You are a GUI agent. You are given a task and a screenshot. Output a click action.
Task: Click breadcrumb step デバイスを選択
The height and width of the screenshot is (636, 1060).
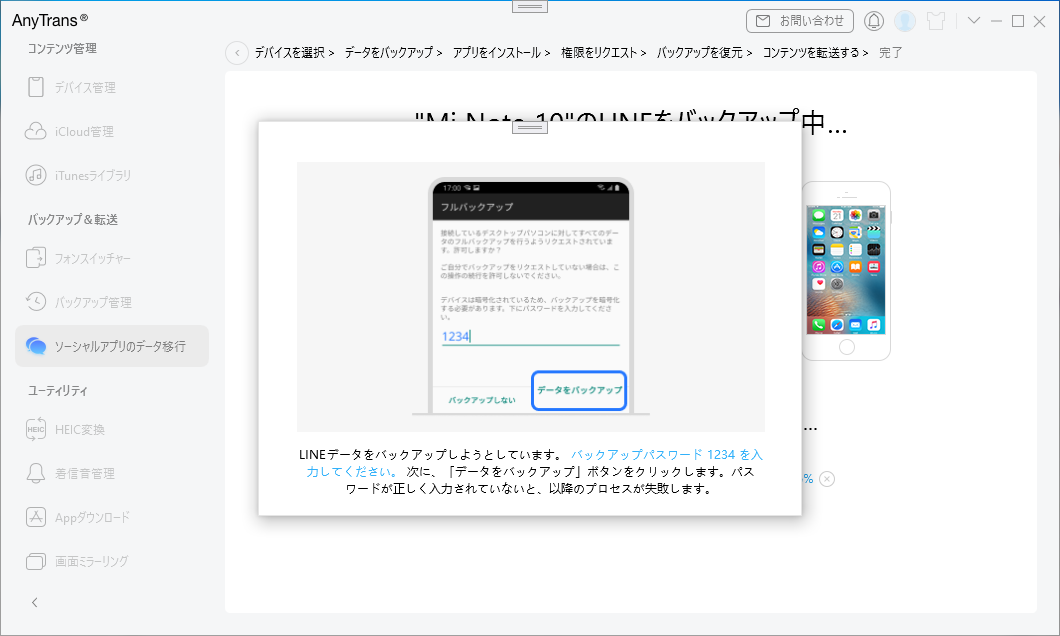tap(290, 53)
